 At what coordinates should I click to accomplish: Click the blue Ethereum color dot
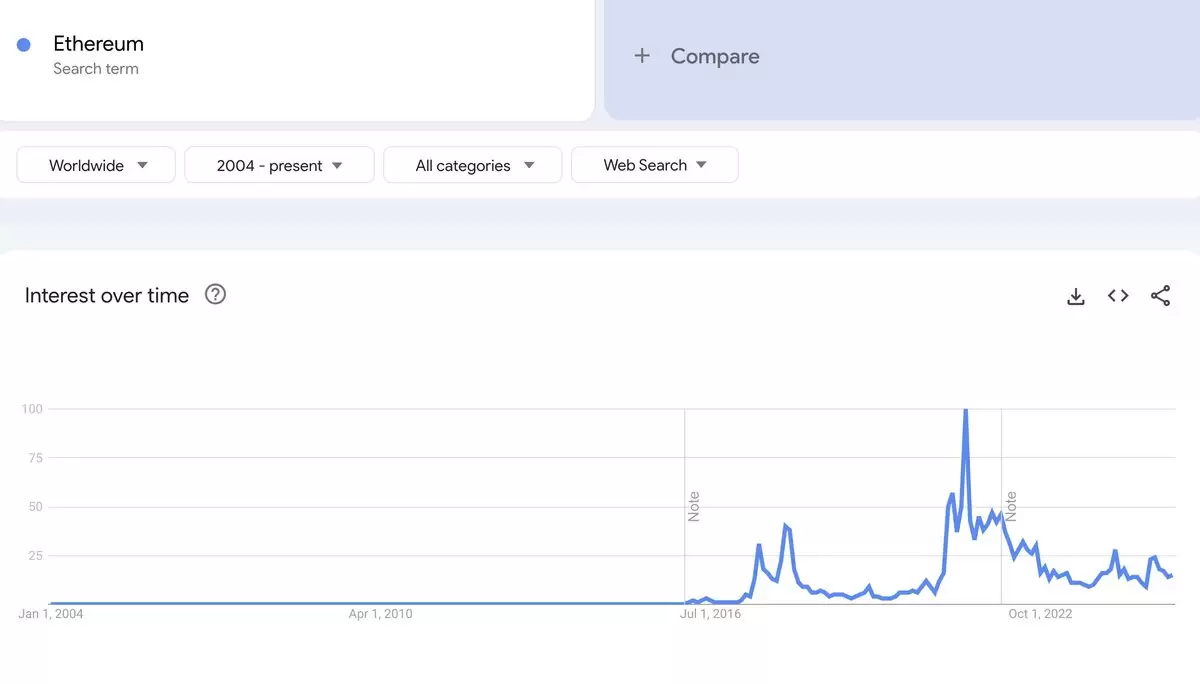tap(24, 44)
